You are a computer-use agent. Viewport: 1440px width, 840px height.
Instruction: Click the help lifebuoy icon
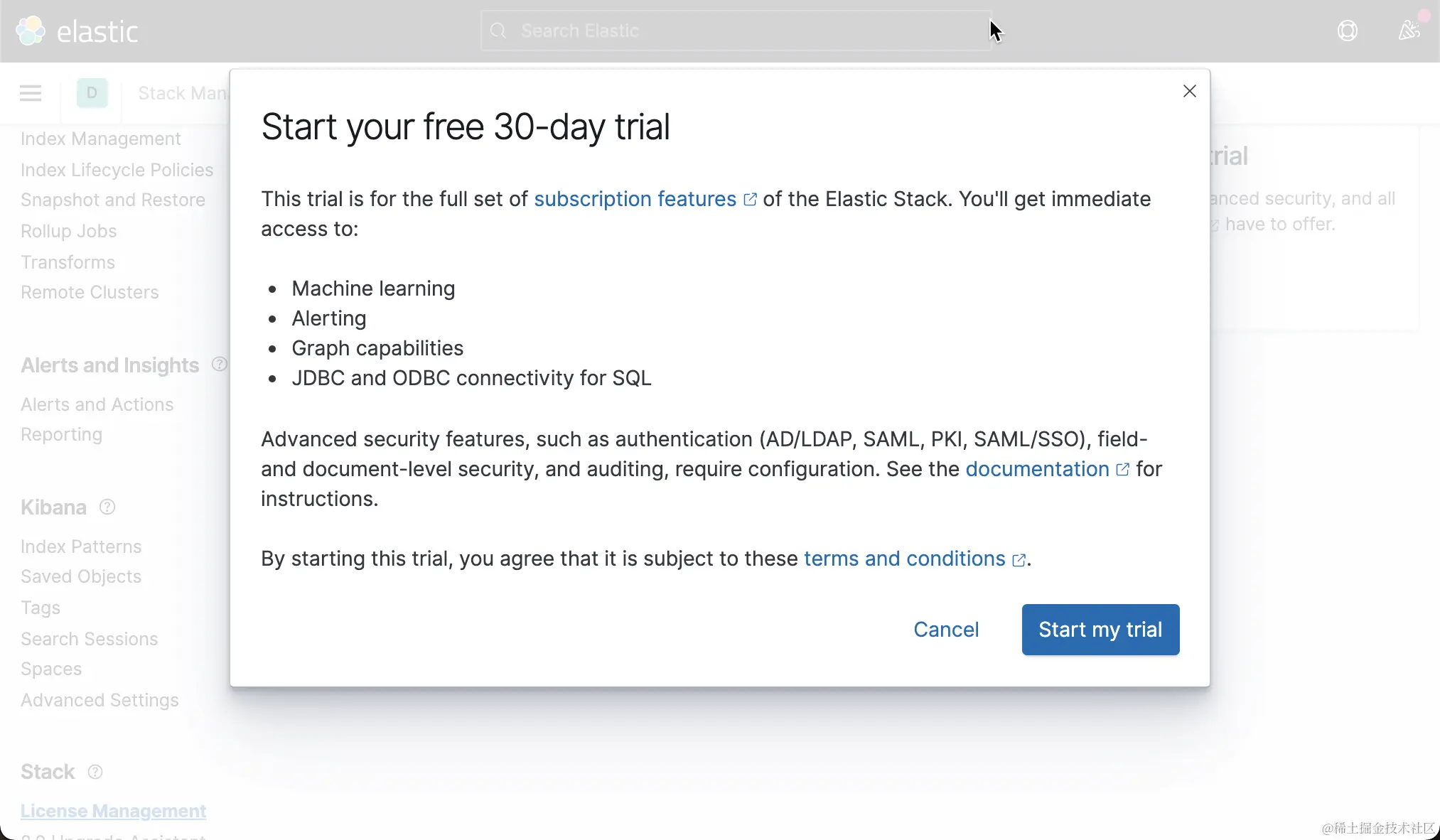[1347, 31]
